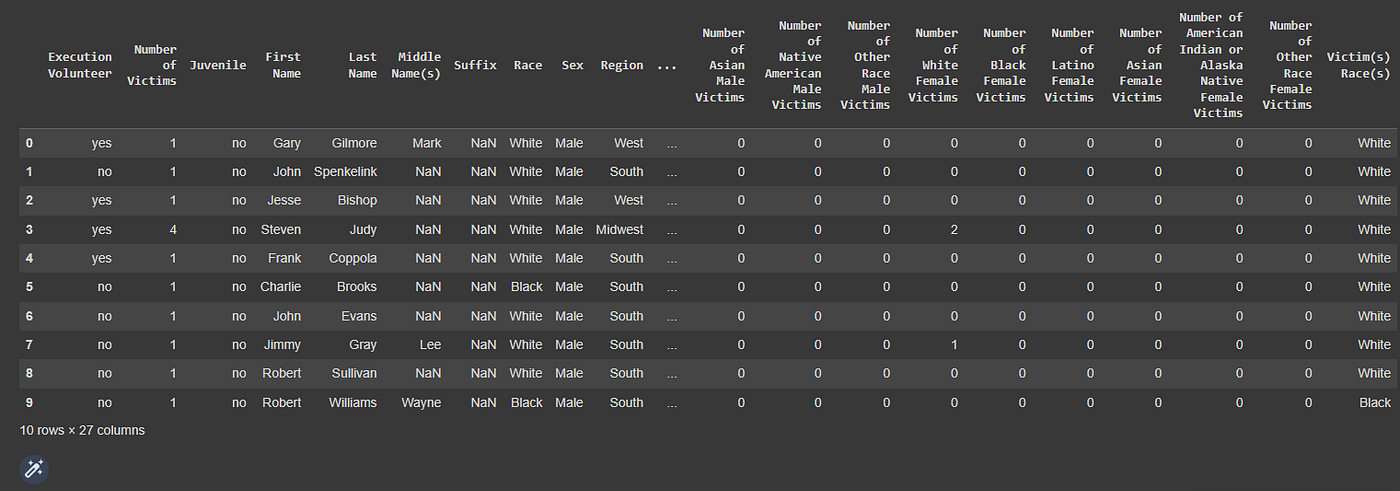The width and height of the screenshot is (1400, 491).
Task: Click the truncated columns ellipsis in header
Action: (667, 65)
